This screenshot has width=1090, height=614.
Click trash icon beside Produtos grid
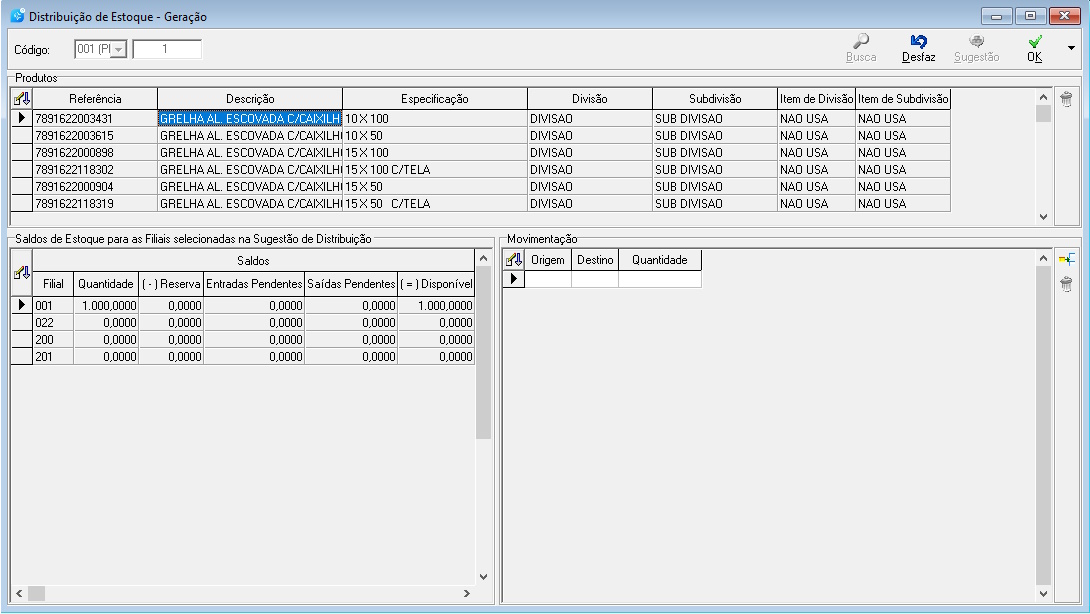point(1066,99)
